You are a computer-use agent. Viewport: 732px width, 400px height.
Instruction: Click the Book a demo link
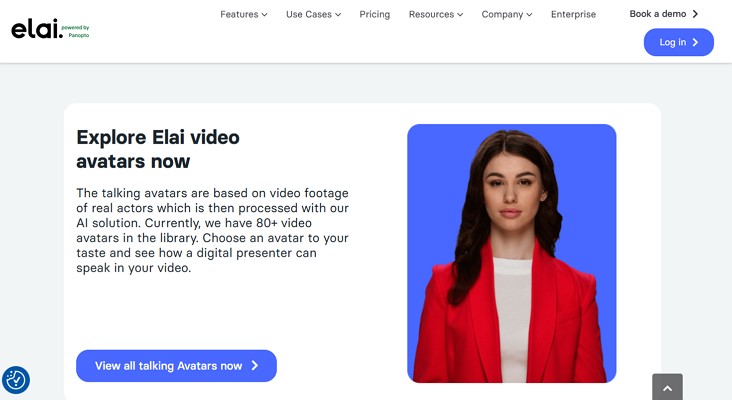coord(663,14)
